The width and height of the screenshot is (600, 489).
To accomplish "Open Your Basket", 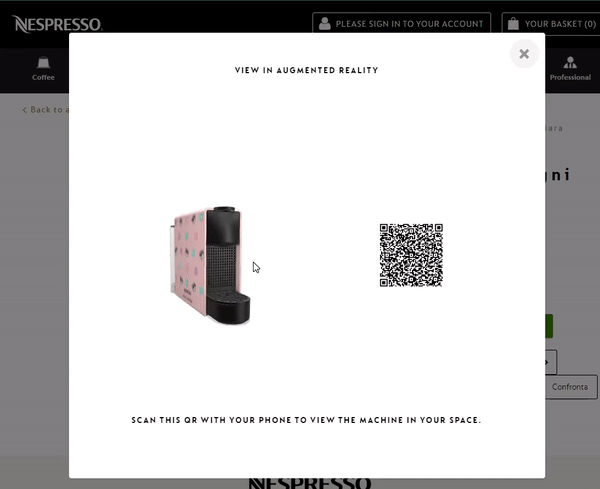I will pyautogui.click(x=550, y=23).
